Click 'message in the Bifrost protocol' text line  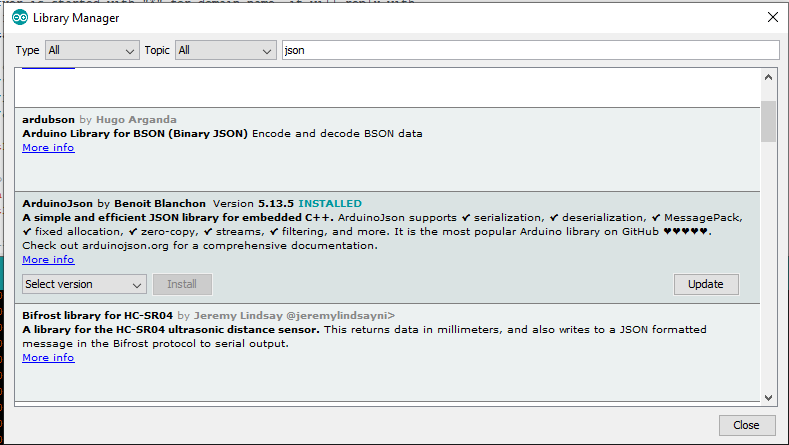[155, 344]
